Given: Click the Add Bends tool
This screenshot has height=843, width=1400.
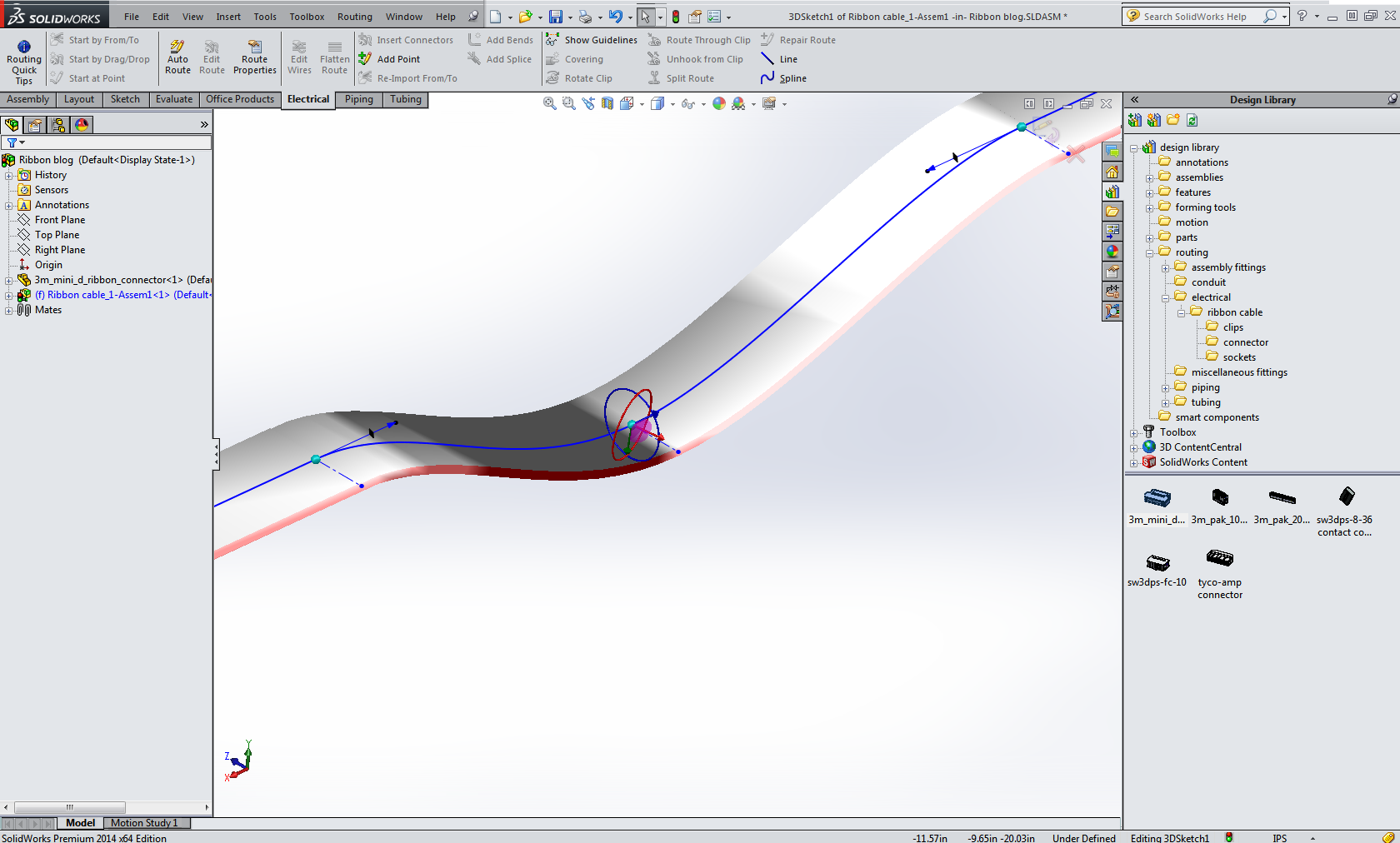Looking at the screenshot, I should (x=500, y=40).
